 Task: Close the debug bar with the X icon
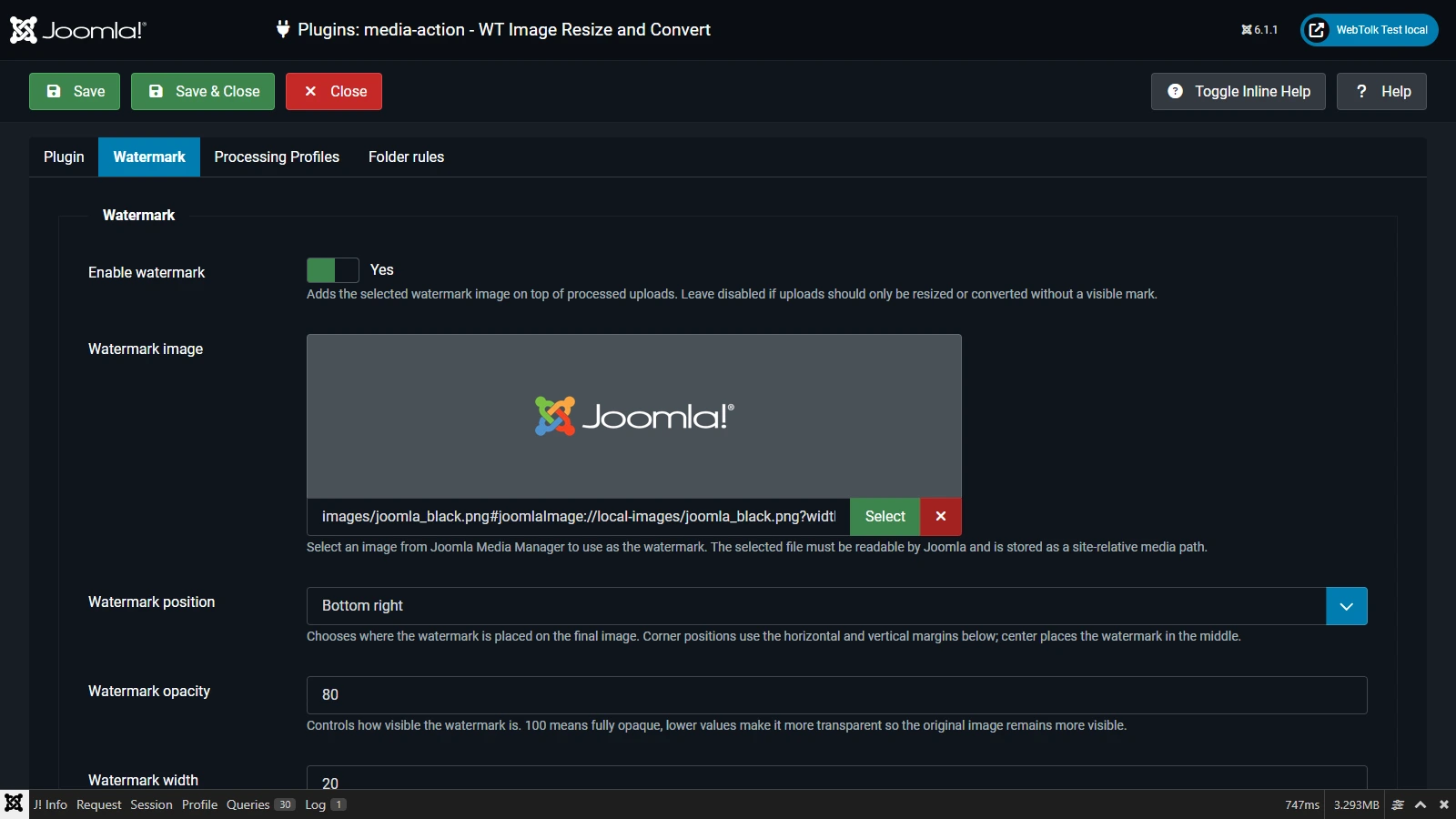point(1444,804)
